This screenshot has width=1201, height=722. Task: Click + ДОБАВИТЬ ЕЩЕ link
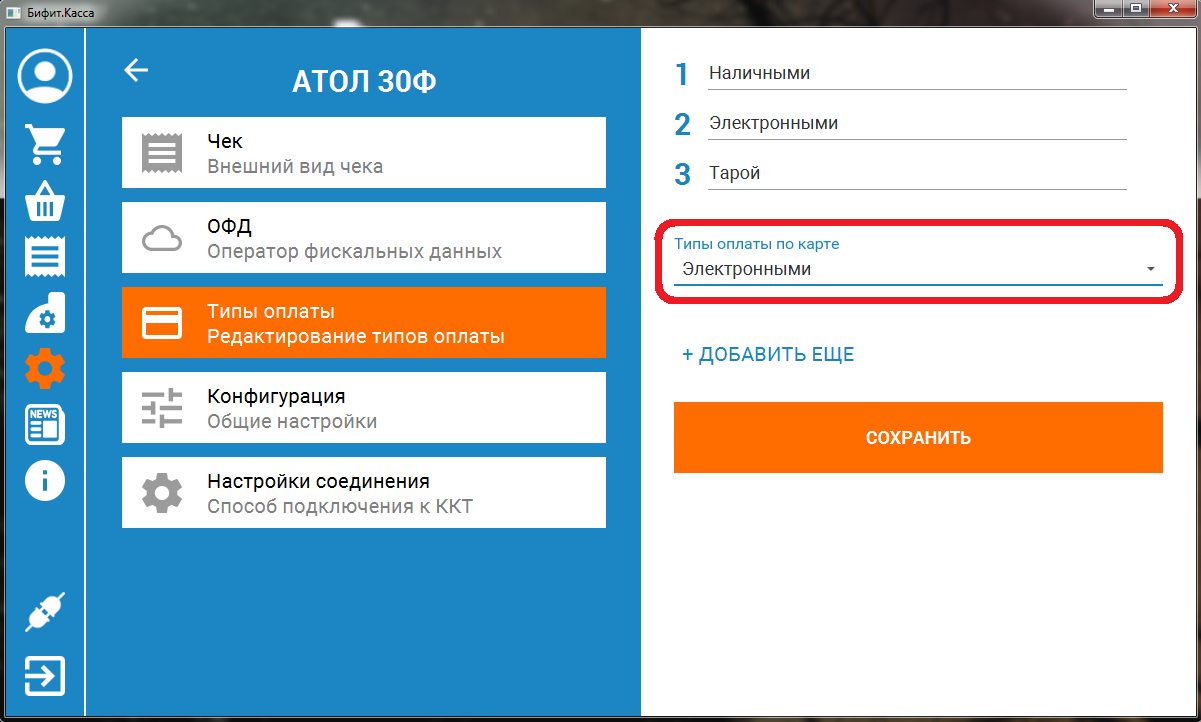tap(768, 355)
